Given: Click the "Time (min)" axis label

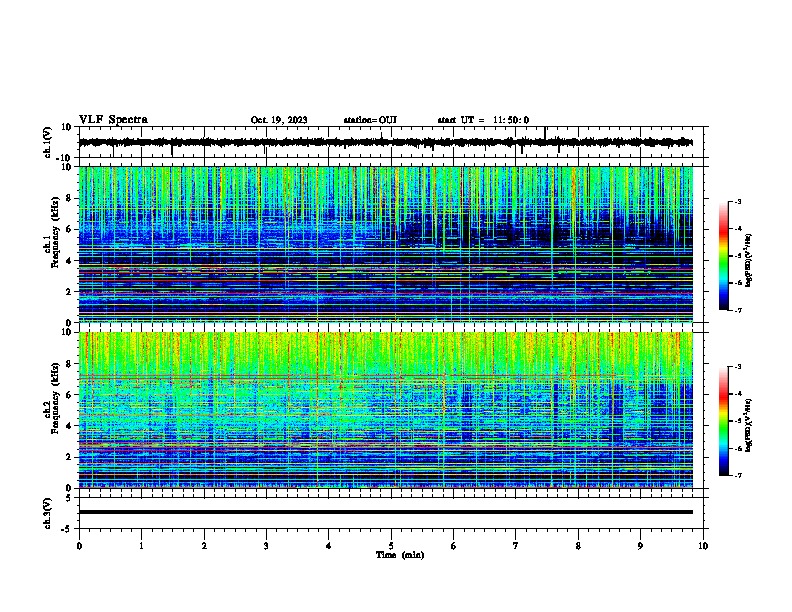Looking at the screenshot, I should 400,555.
